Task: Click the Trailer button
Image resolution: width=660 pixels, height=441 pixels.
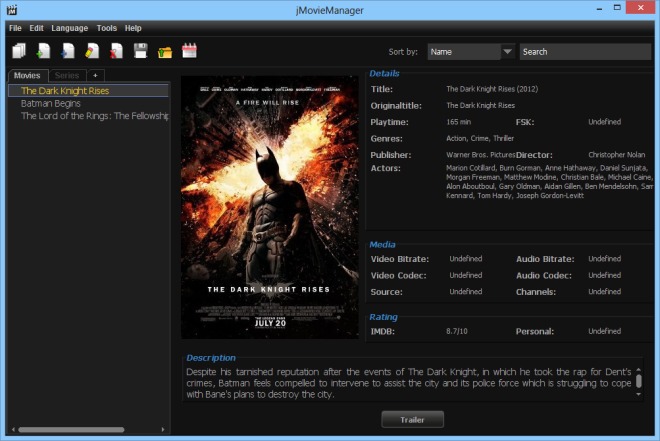Action: coord(412,420)
